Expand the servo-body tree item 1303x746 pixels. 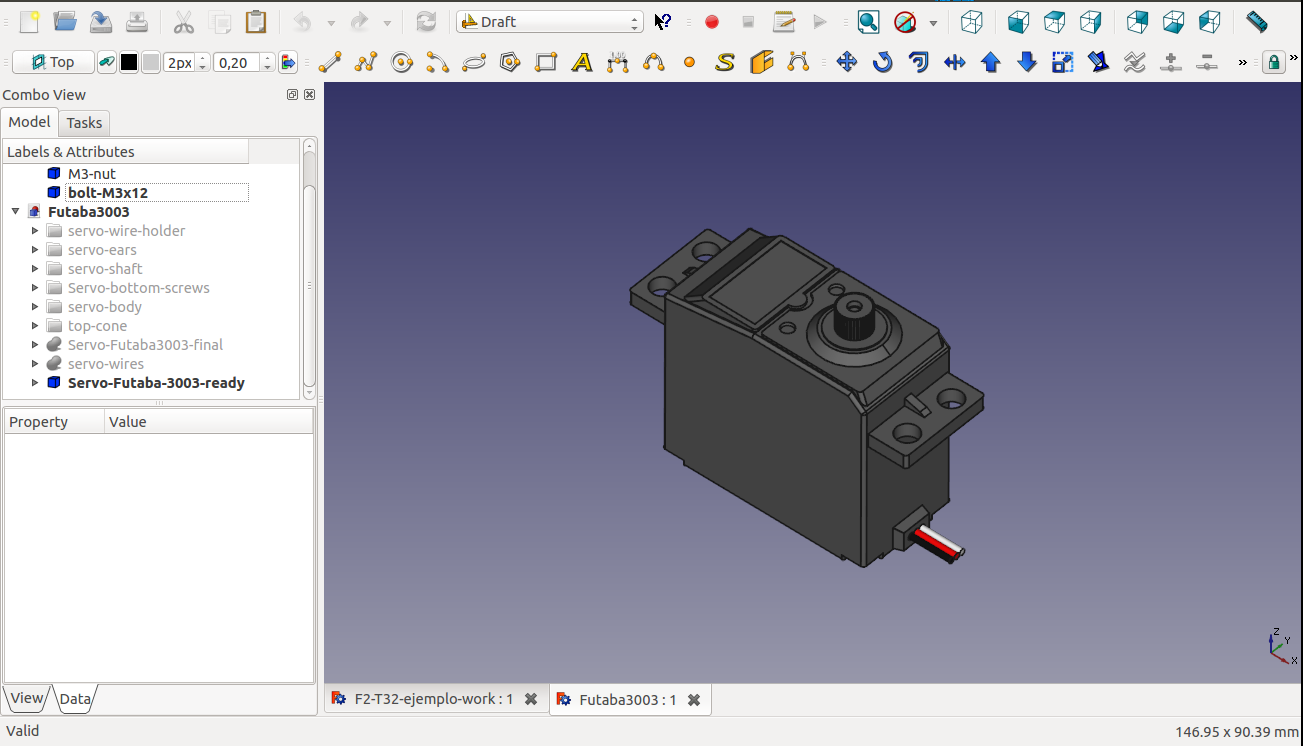[x=35, y=307]
